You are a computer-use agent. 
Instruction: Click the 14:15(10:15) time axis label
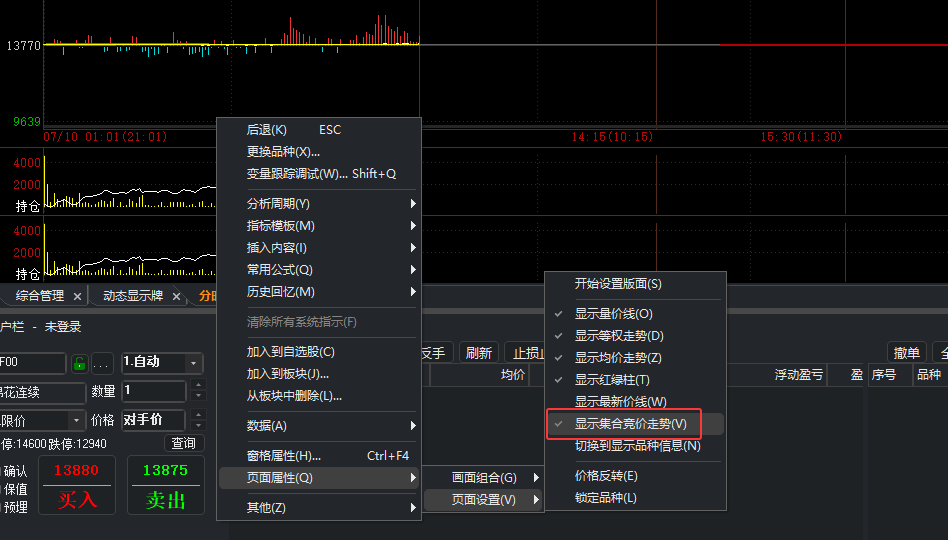(x=612, y=137)
